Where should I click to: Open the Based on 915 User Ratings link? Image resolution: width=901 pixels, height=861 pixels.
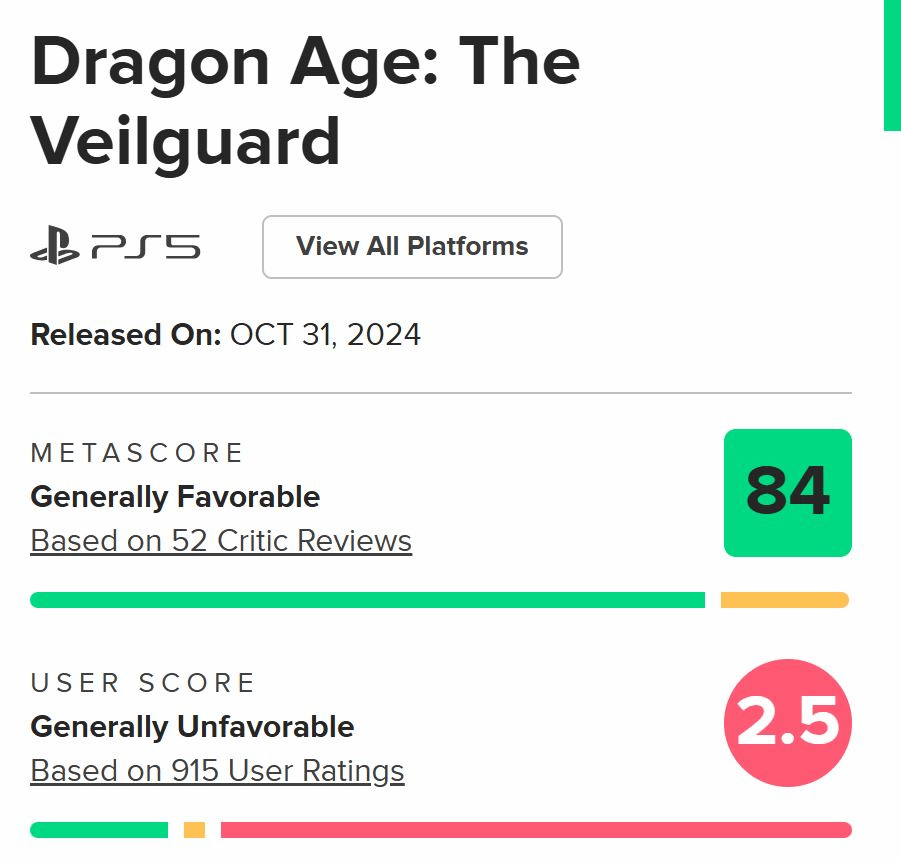coord(217,771)
